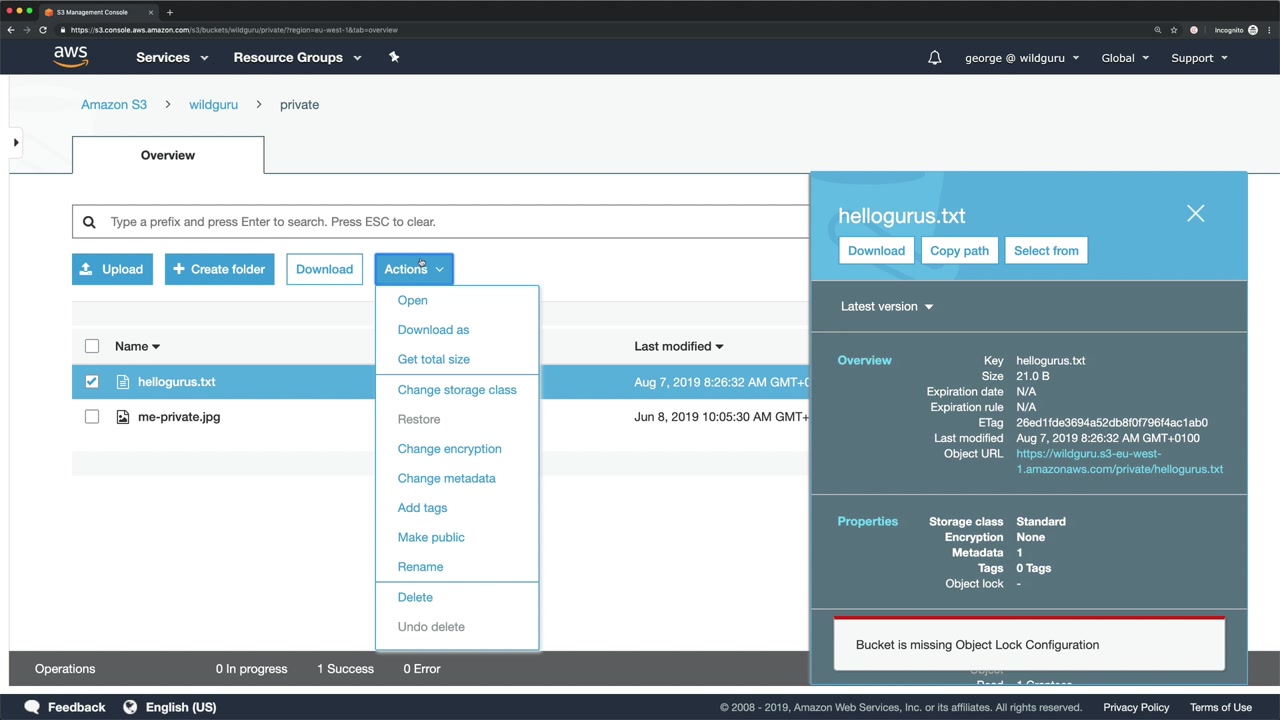Expand the Services dropdown
Viewport: 1280px width, 720px height.
172,57
